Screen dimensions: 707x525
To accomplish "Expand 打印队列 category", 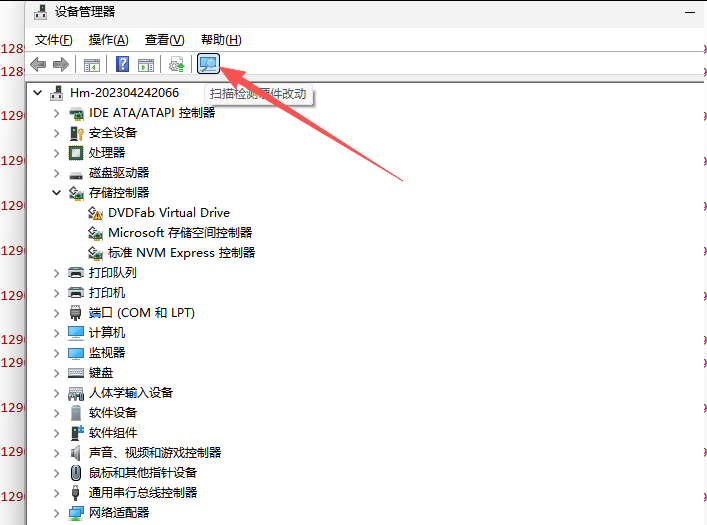I will tap(56, 273).
